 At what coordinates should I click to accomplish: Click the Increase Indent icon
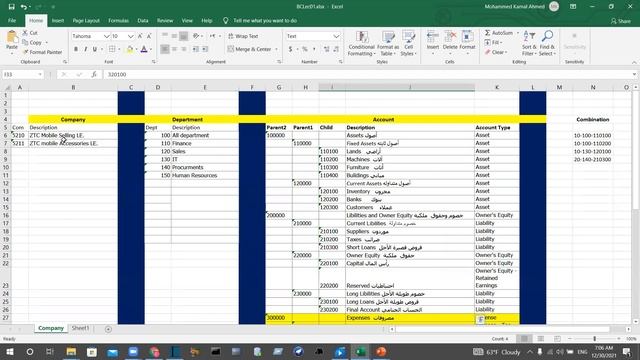click(205, 49)
